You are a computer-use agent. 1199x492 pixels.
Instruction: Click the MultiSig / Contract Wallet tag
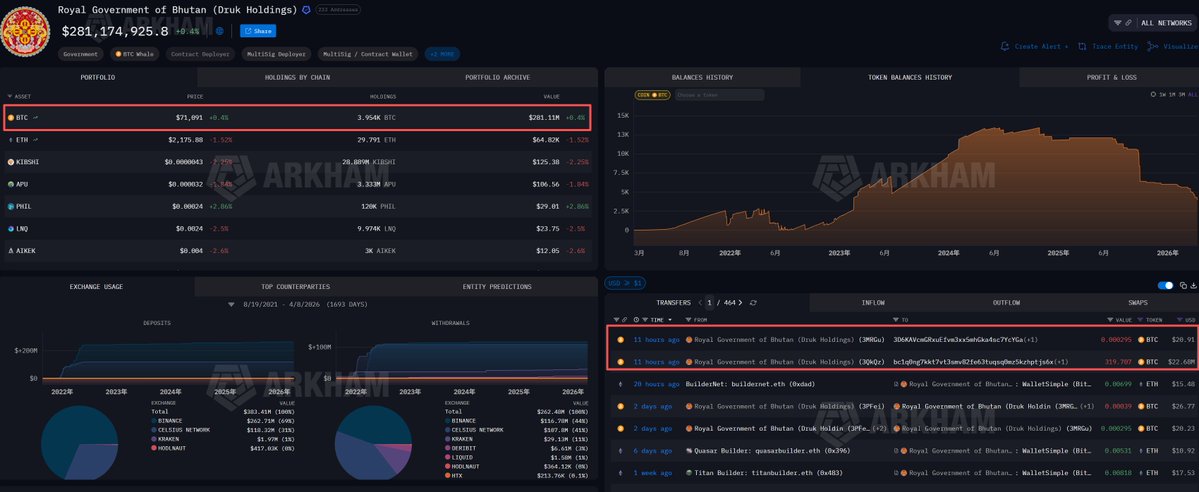click(368, 54)
